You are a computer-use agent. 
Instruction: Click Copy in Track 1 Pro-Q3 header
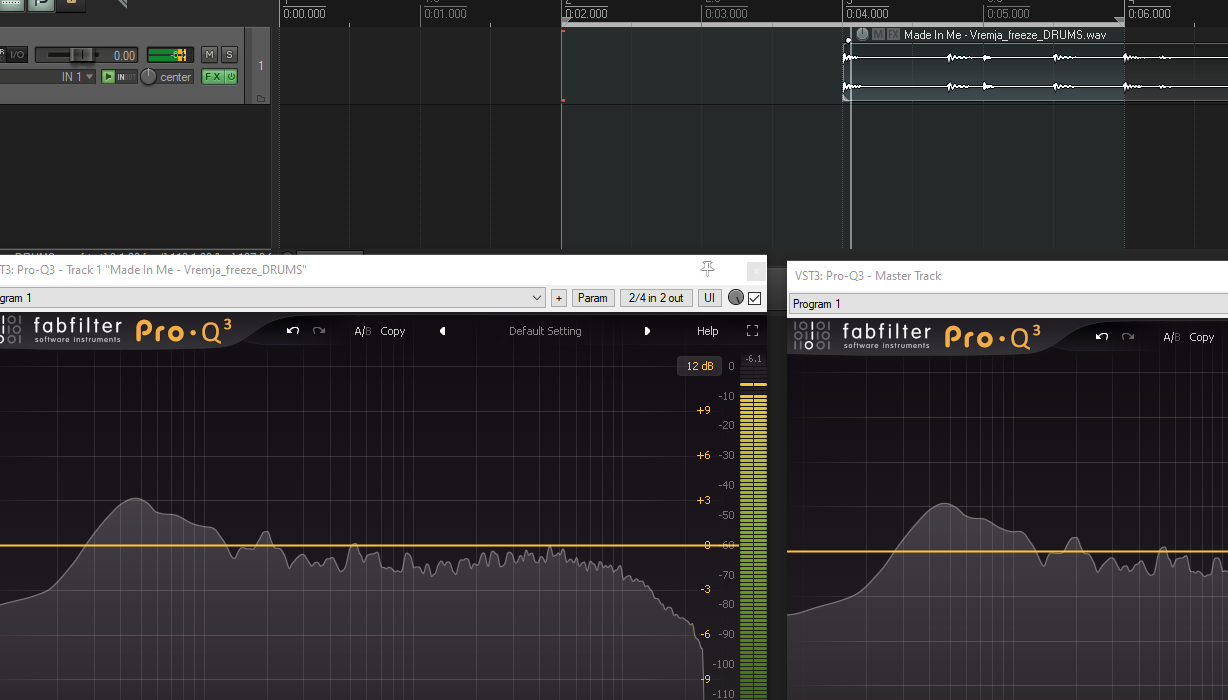[393, 331]
